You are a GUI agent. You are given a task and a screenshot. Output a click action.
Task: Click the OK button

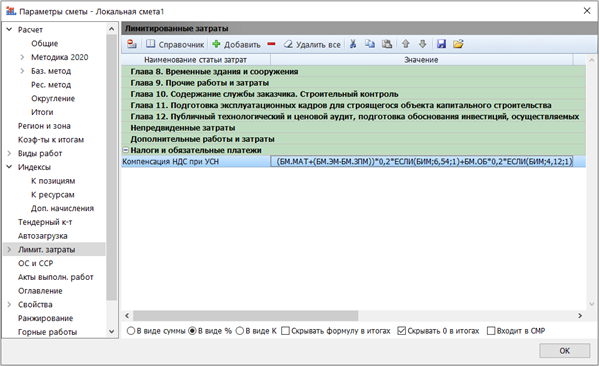(565, 351)
